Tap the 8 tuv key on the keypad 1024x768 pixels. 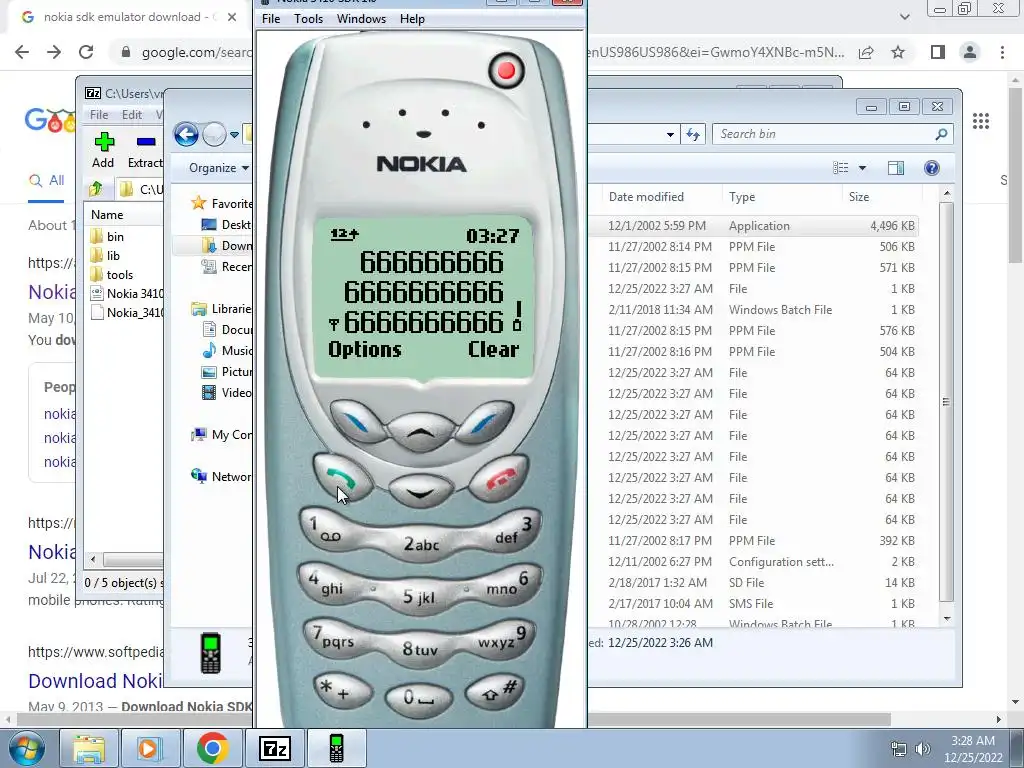tap(419, 648)
